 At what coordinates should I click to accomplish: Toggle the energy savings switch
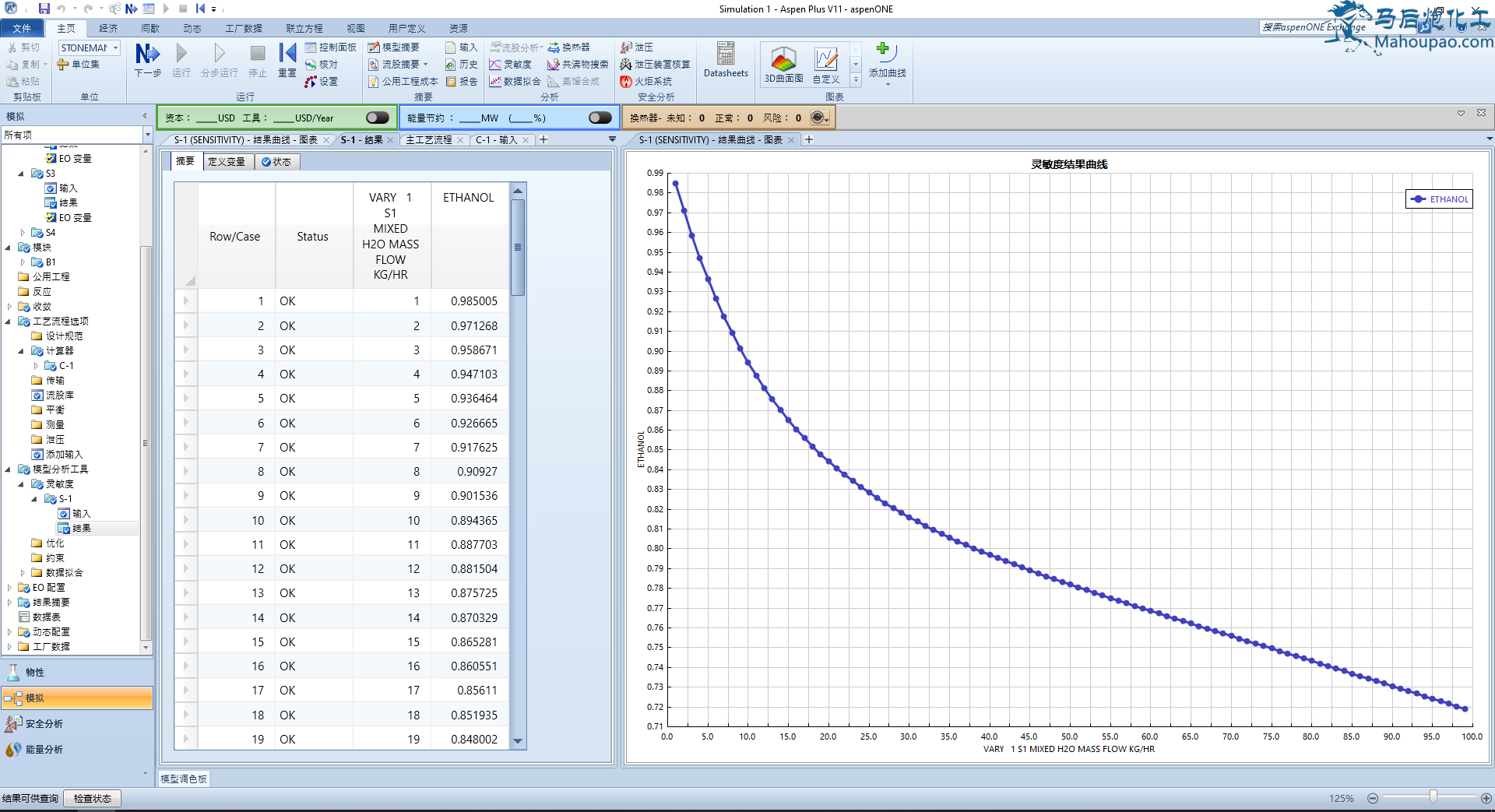point(600,118)
